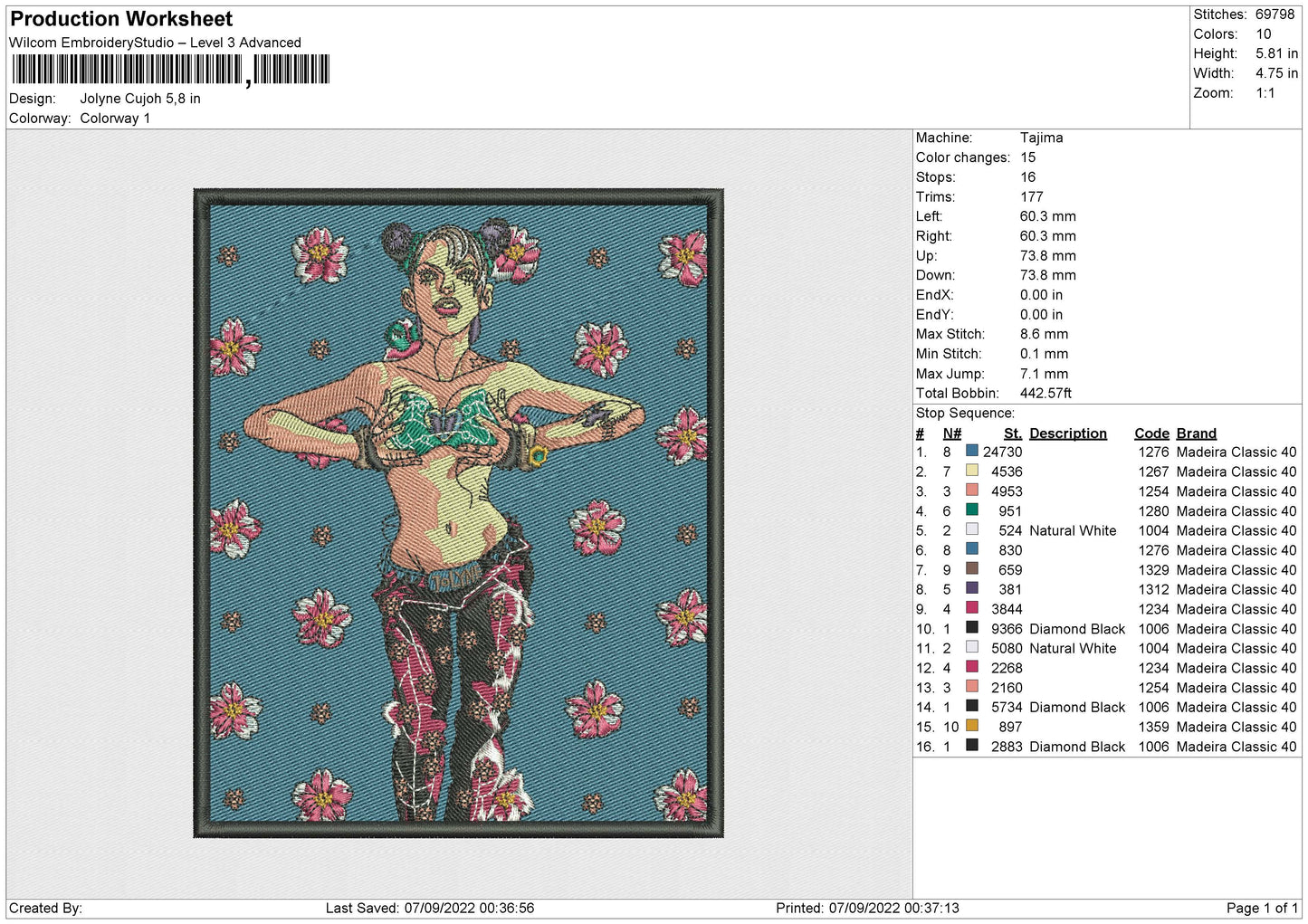Click 'Natural White' in stop row 11
Screen dimensions: 1308x924
pyautogui.click(x=1073, y=649)
